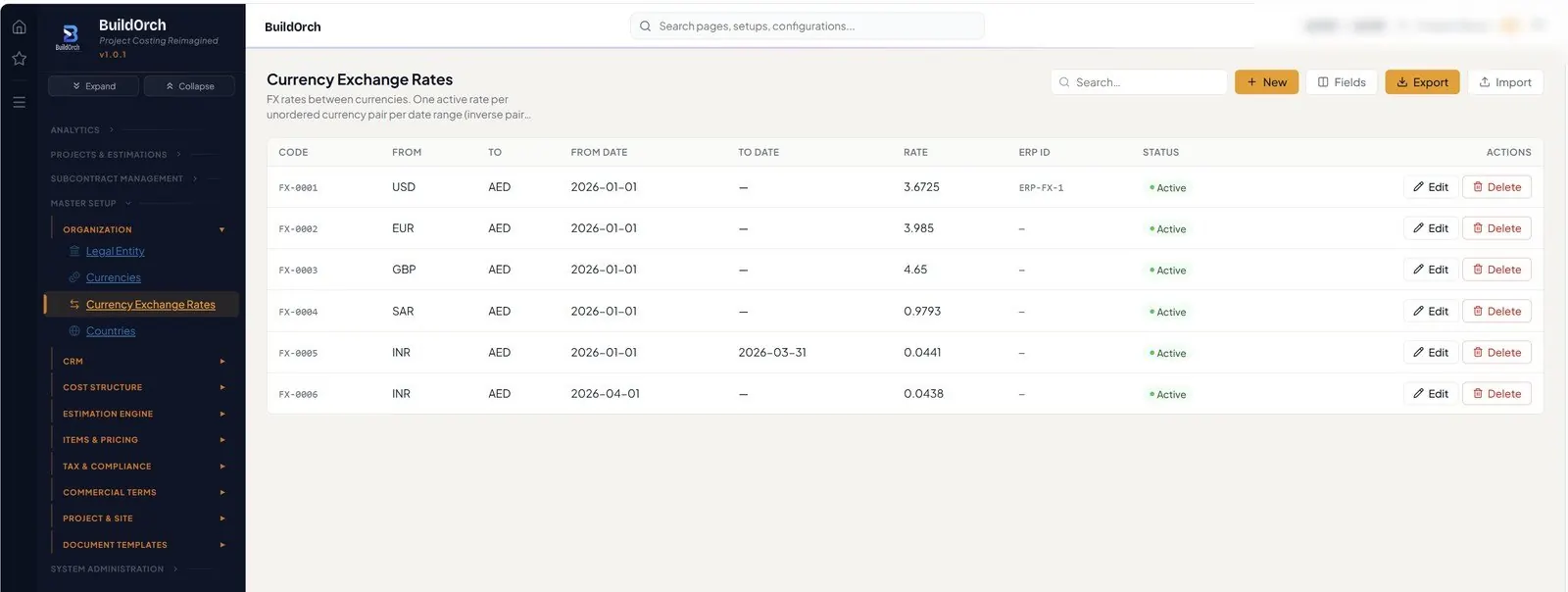Screen dimensions: 1568x592
Task: Open the Countries page
Action: pos(111,331)
